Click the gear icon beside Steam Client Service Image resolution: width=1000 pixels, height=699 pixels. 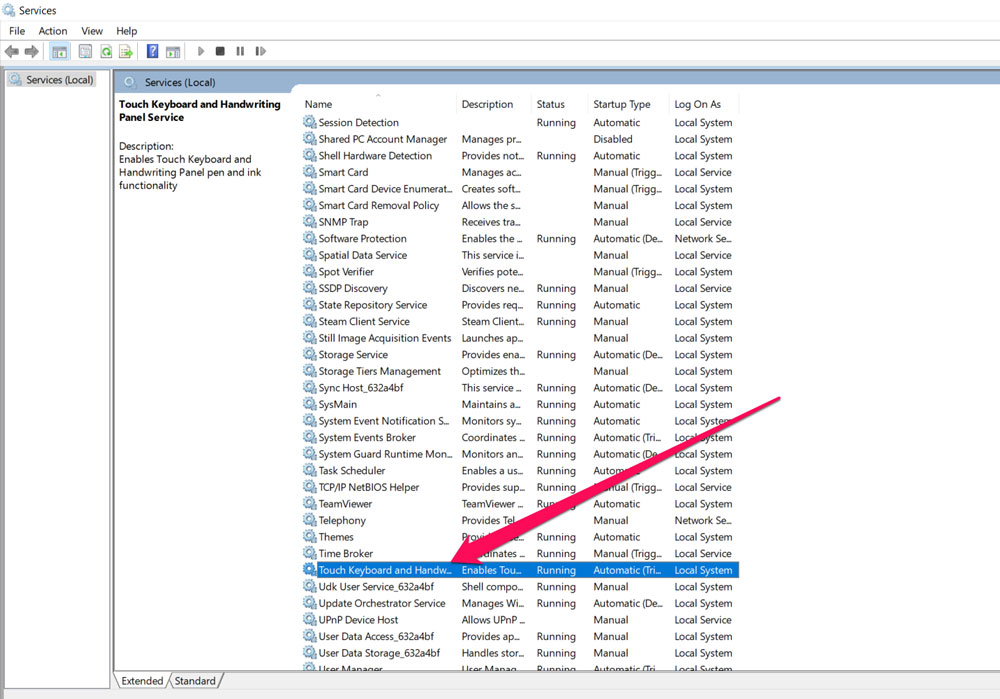click(310, 321)
